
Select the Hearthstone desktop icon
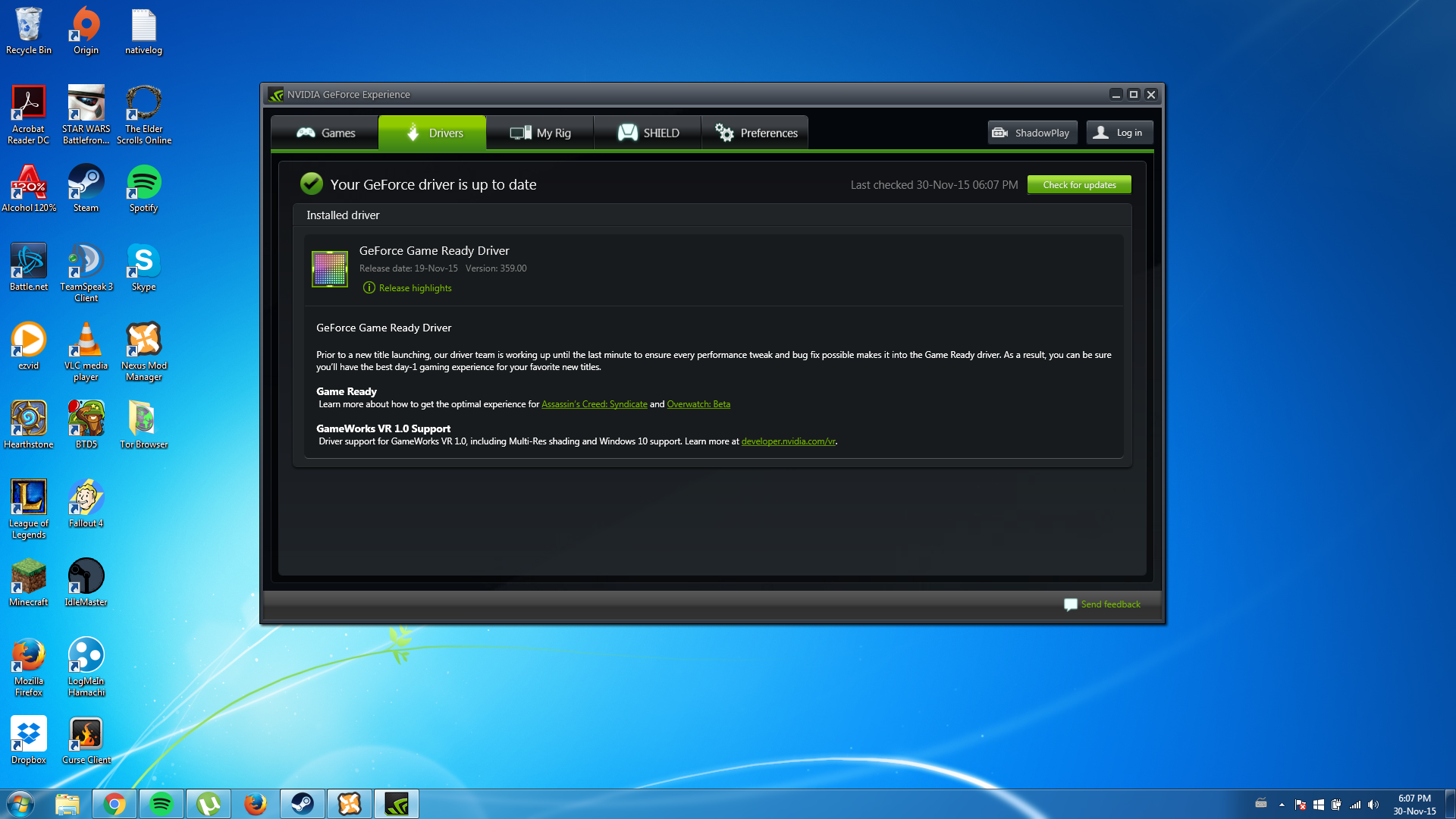29,425
